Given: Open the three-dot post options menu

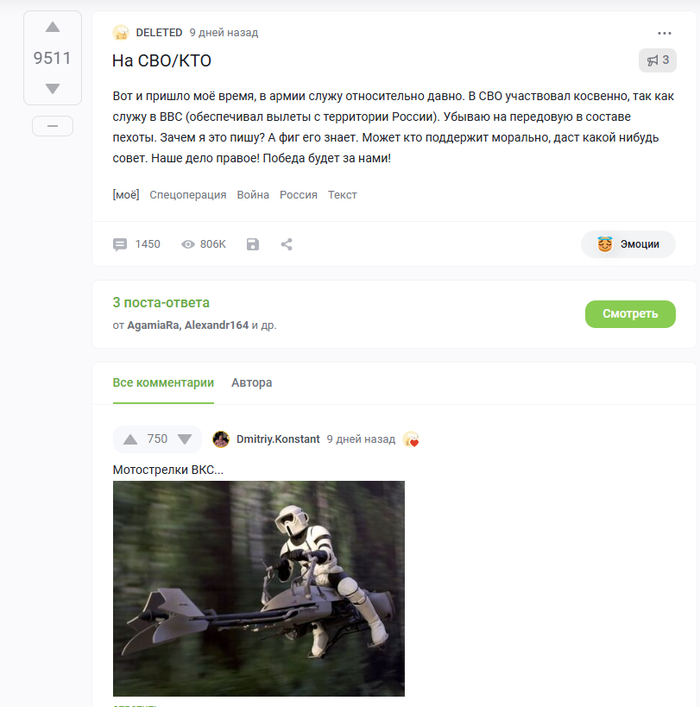Looking at the screenshot, I should (664, 33).
